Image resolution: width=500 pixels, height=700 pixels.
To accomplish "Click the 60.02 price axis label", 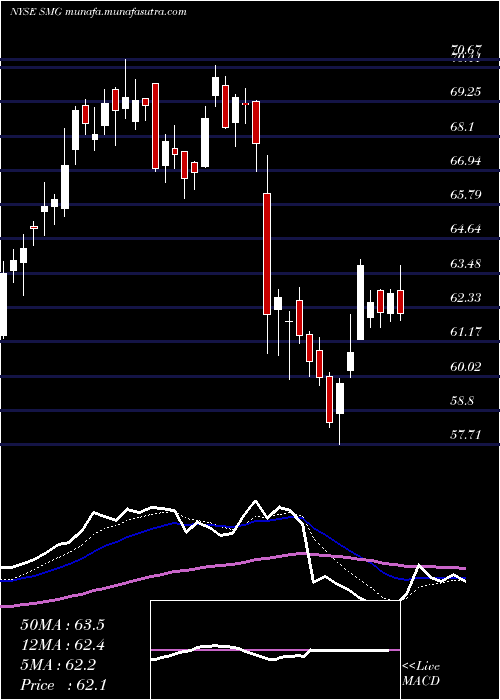I will pyautogui.click(x=466, y=367).
